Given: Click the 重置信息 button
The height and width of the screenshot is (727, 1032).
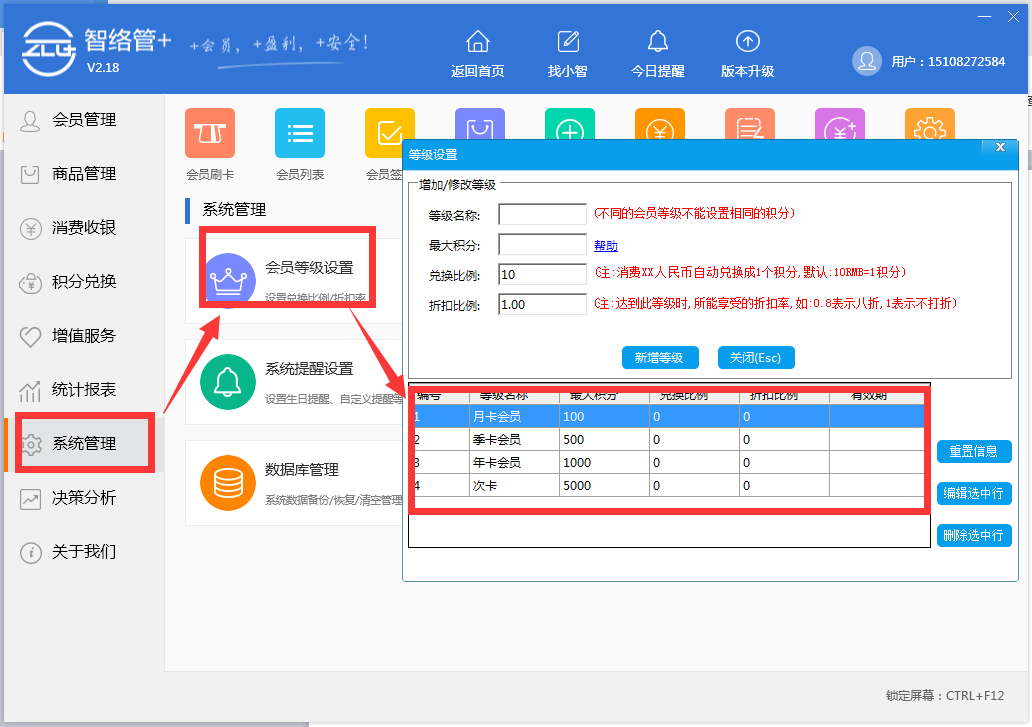Looking at the screenshot, I should (x=974, y=451).
